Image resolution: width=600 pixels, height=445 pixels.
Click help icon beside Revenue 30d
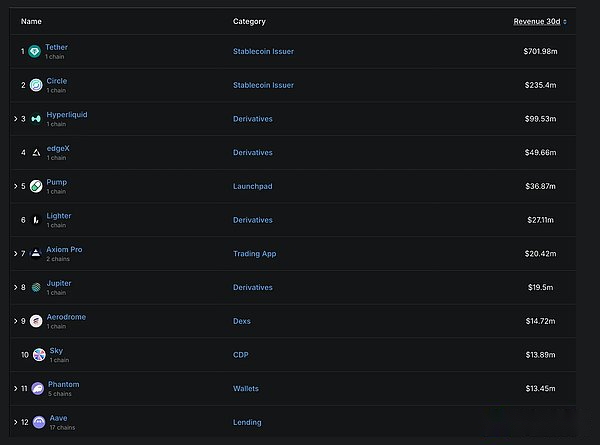click(x=564, y=21)
